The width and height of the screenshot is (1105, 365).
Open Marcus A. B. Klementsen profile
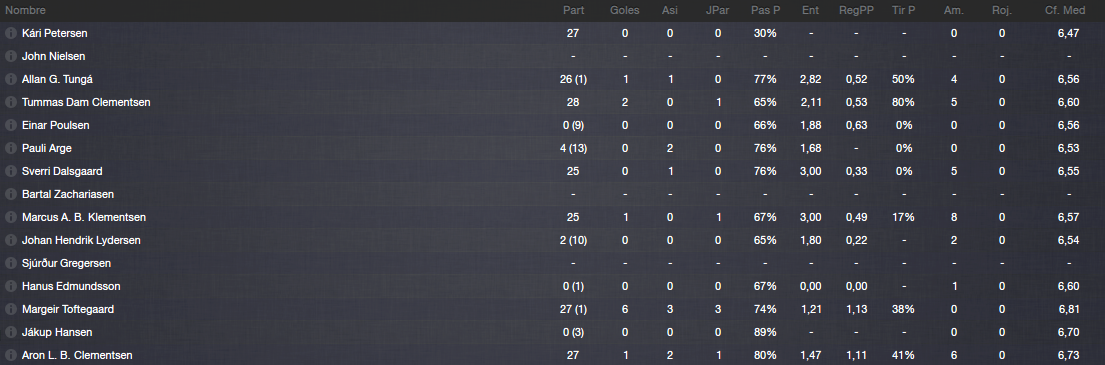click(x=84, y=217)
